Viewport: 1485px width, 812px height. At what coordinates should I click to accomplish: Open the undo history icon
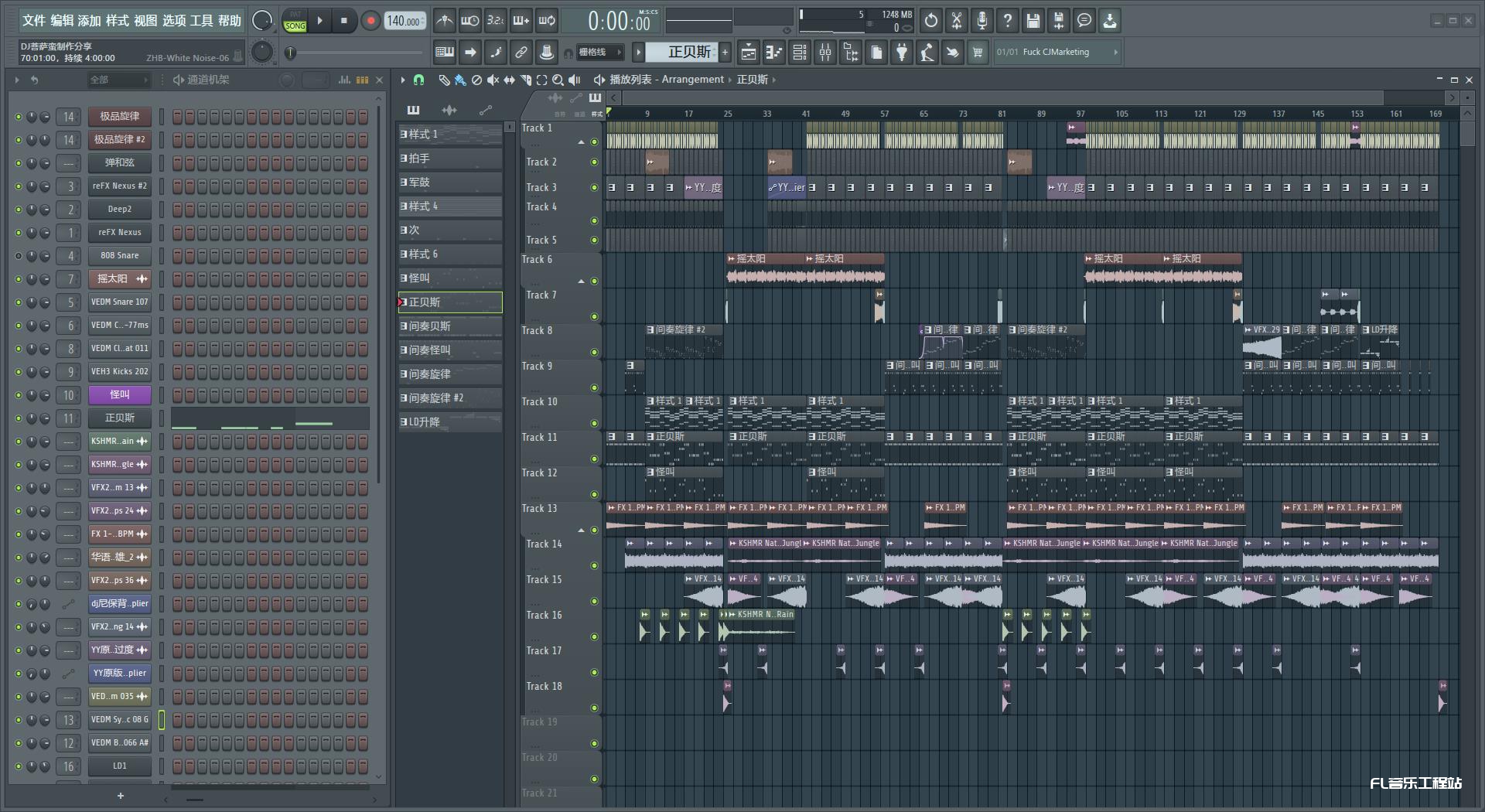(931, 21)
